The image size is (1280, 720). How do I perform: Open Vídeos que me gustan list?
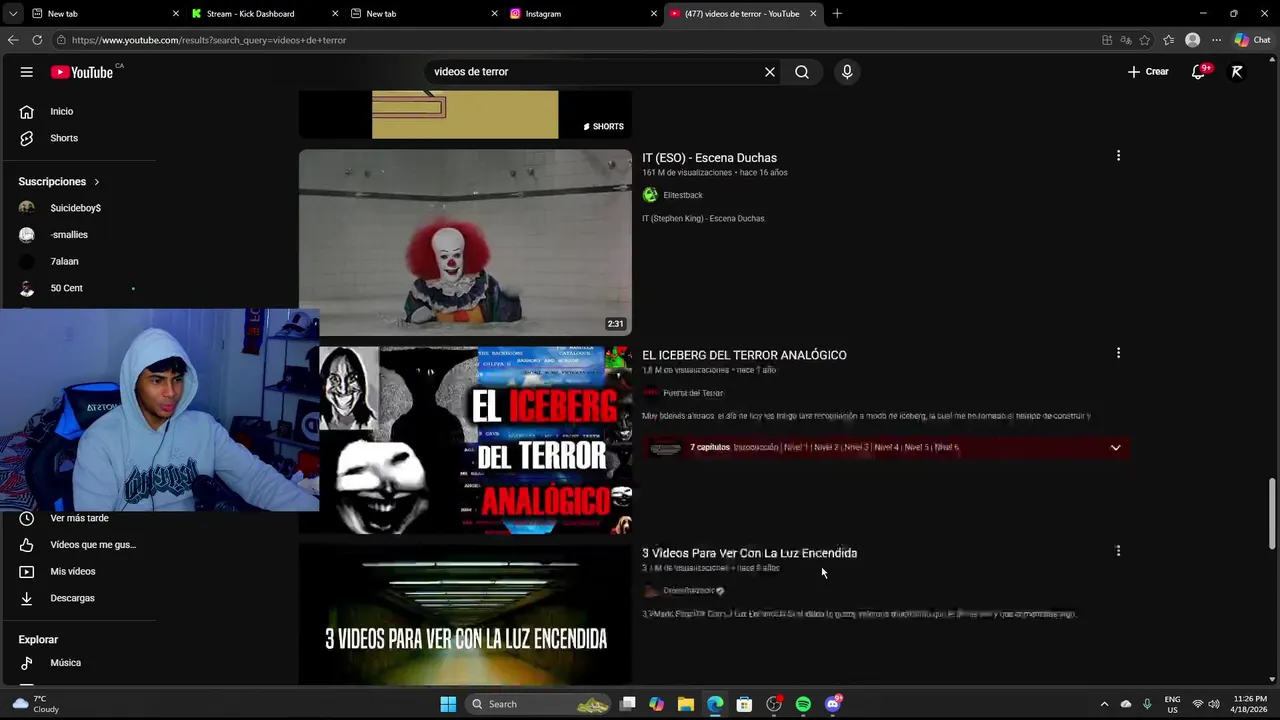[x=92, y=545]
